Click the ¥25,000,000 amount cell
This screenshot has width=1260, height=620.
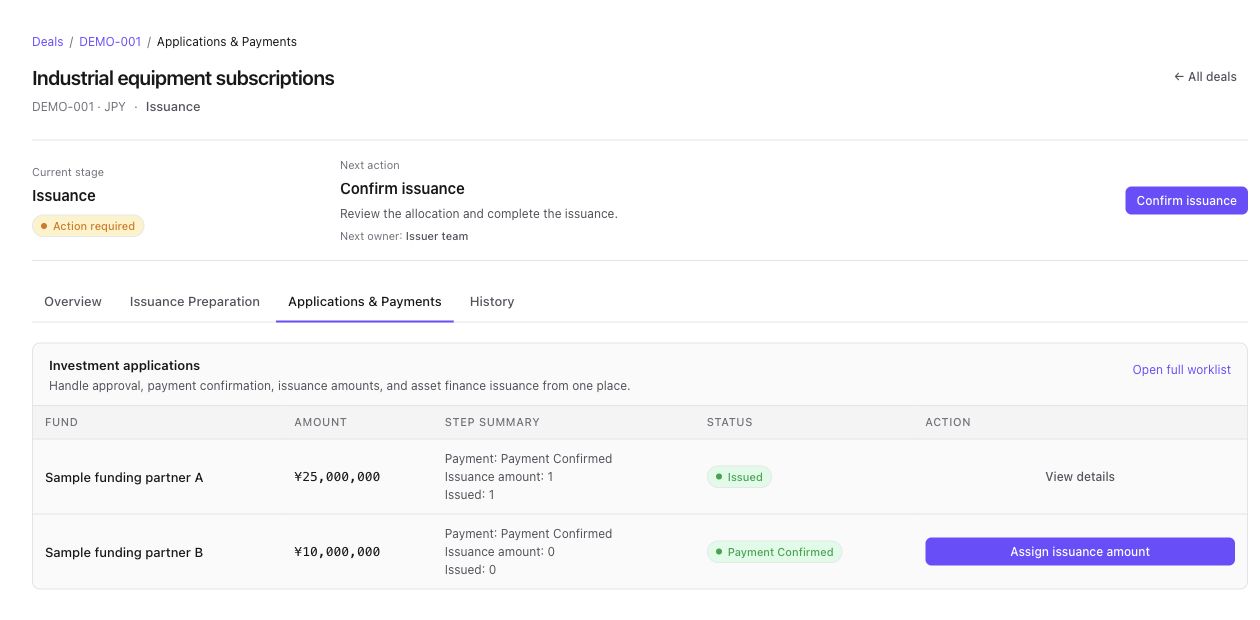(337, 477)
